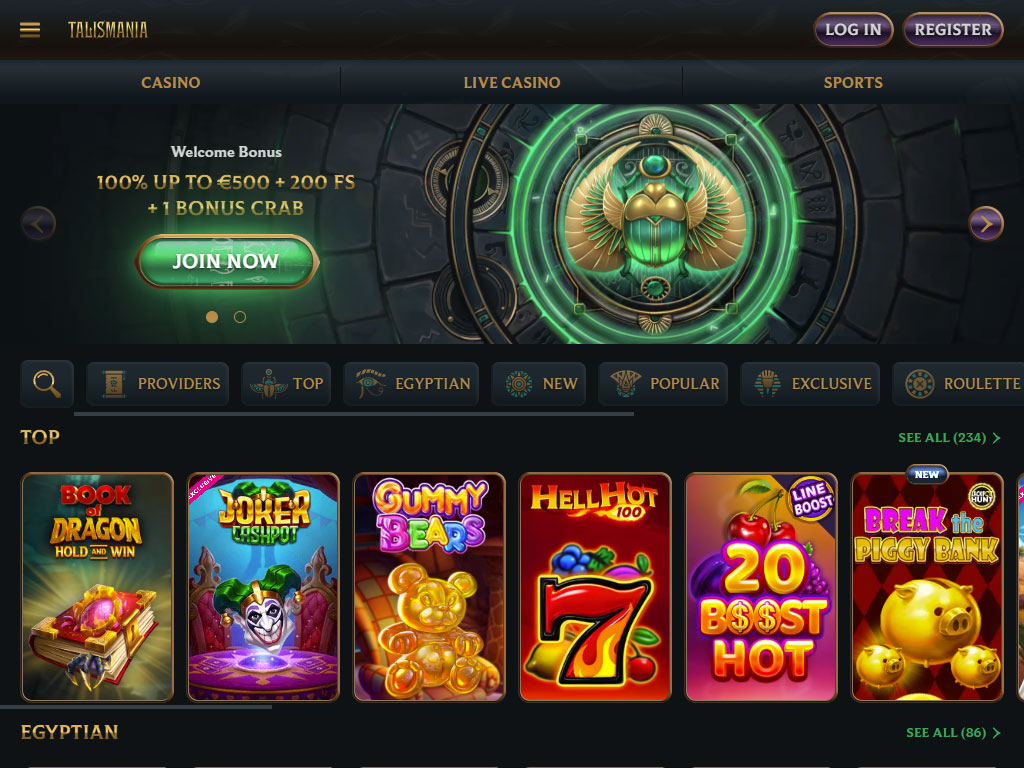The height and width of the screenshot is (768, 1024).
Task: Switch to first banner slide dot
Action: click(x=212, y=317)
